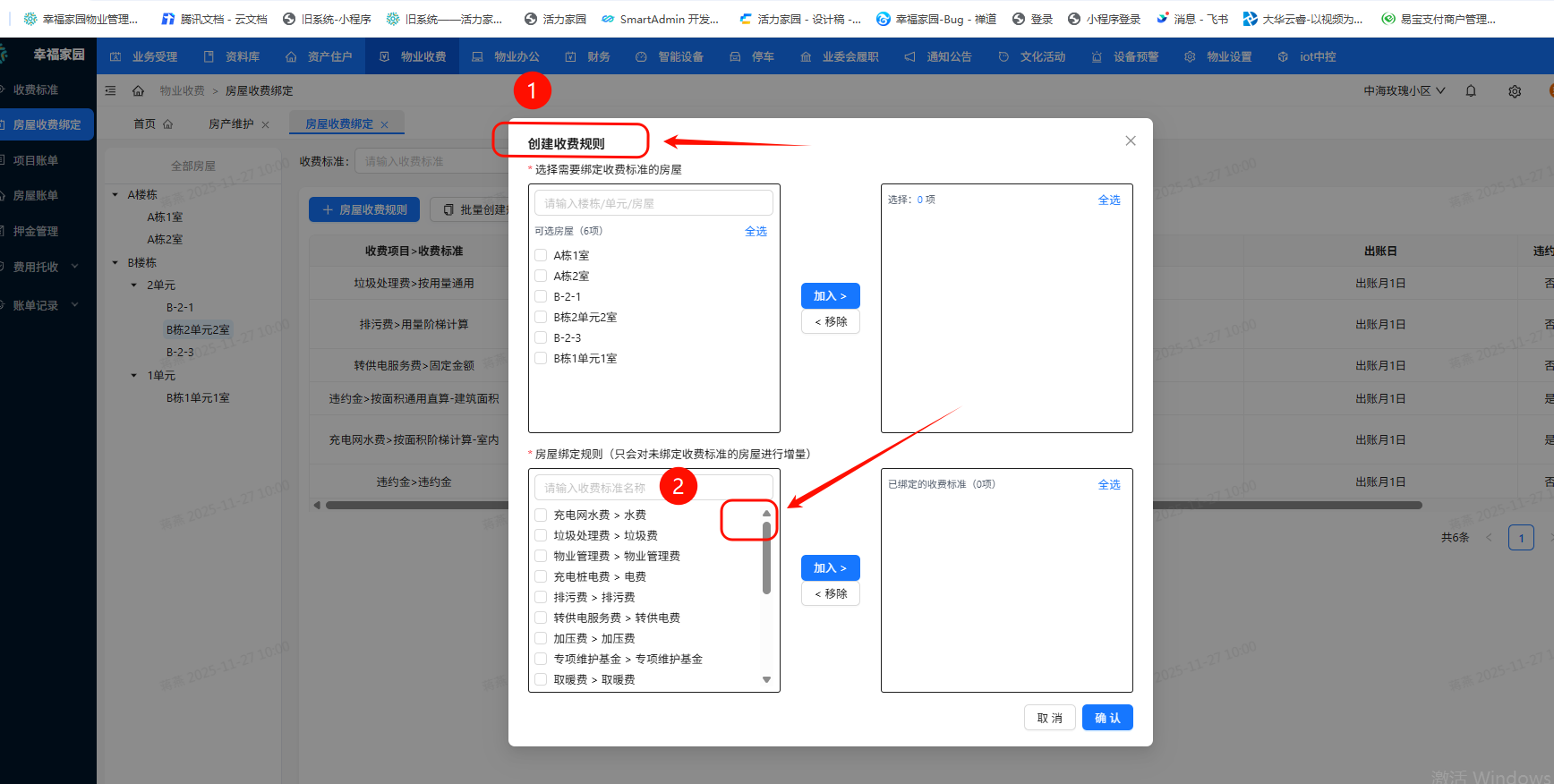Collapse the 2单元 tree node
The image size is (1554, 784).
[x=134, y=285]
